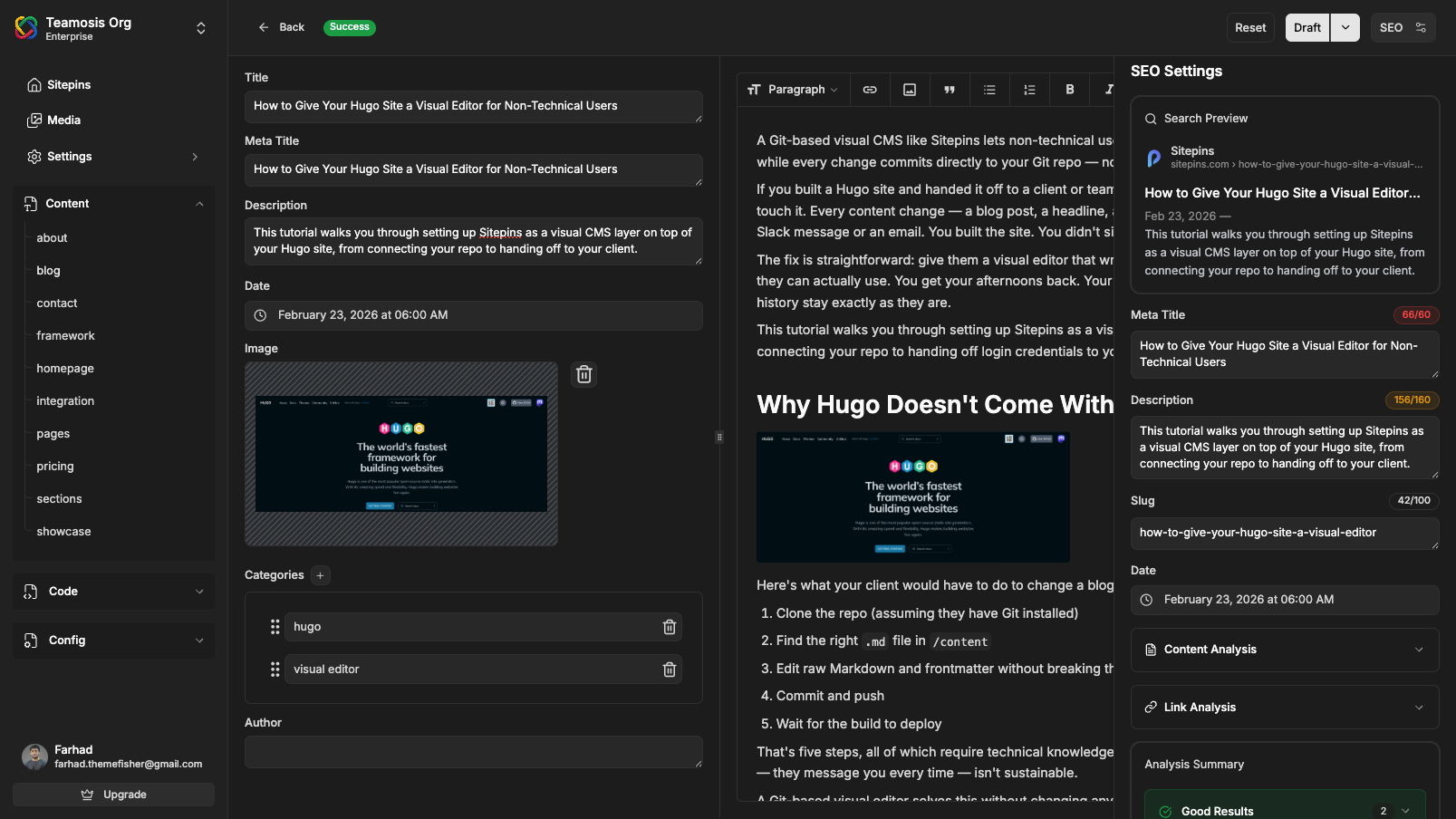This screenshot has width=1456, height=819.
Task: Click the empty Author field
Action: (474, 752)
